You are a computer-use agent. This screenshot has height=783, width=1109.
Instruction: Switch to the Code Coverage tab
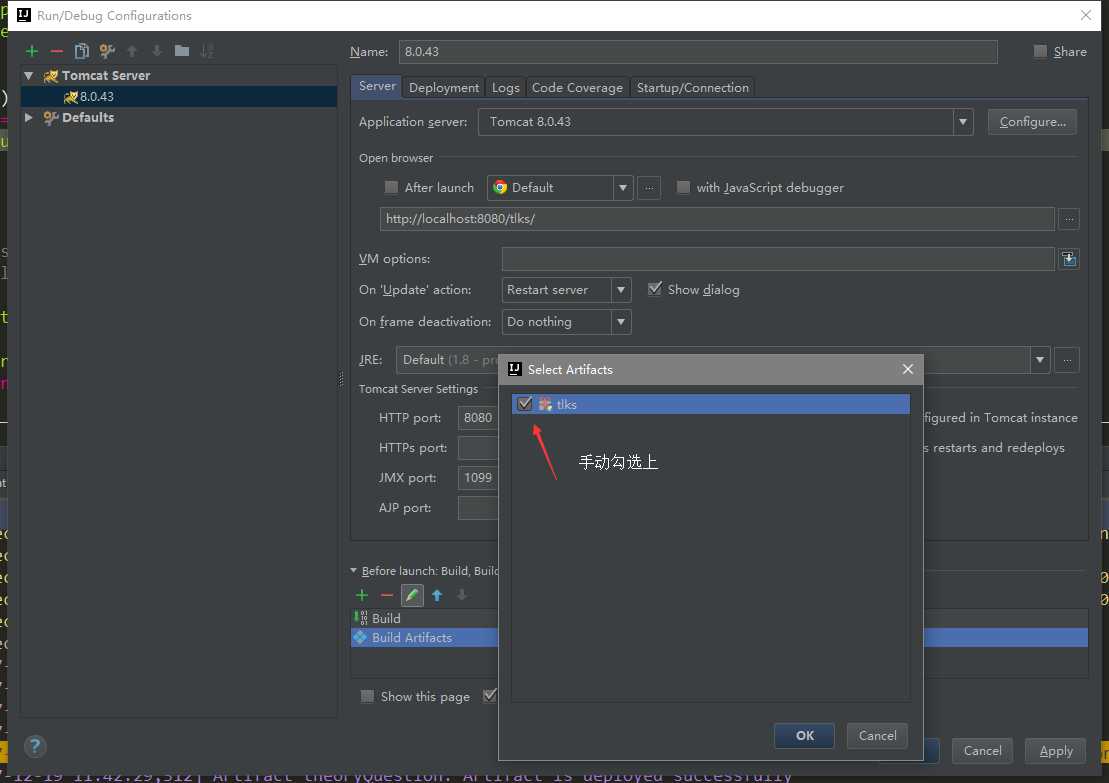point(577,88)
